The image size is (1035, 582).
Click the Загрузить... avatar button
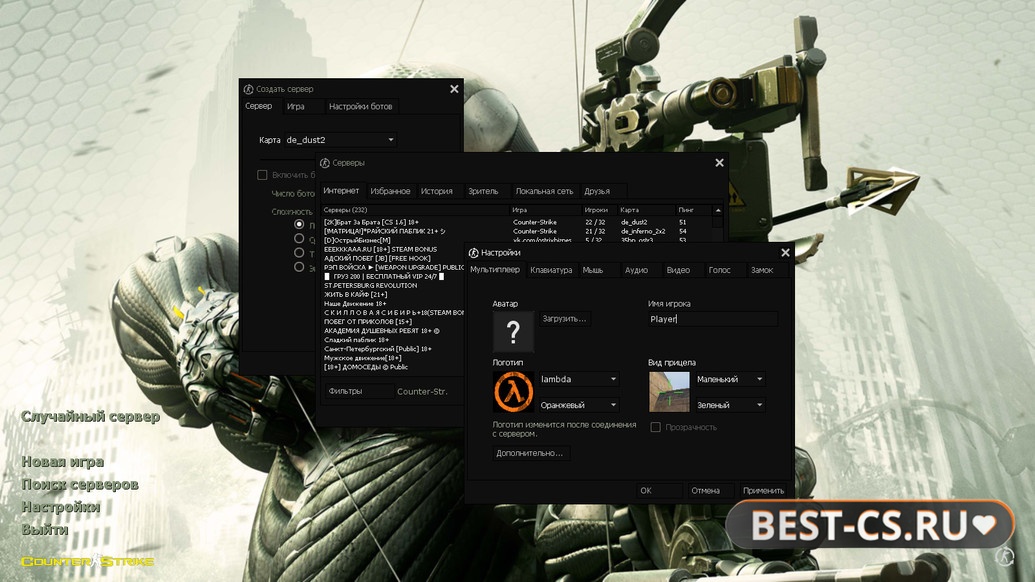coord(564,319)
